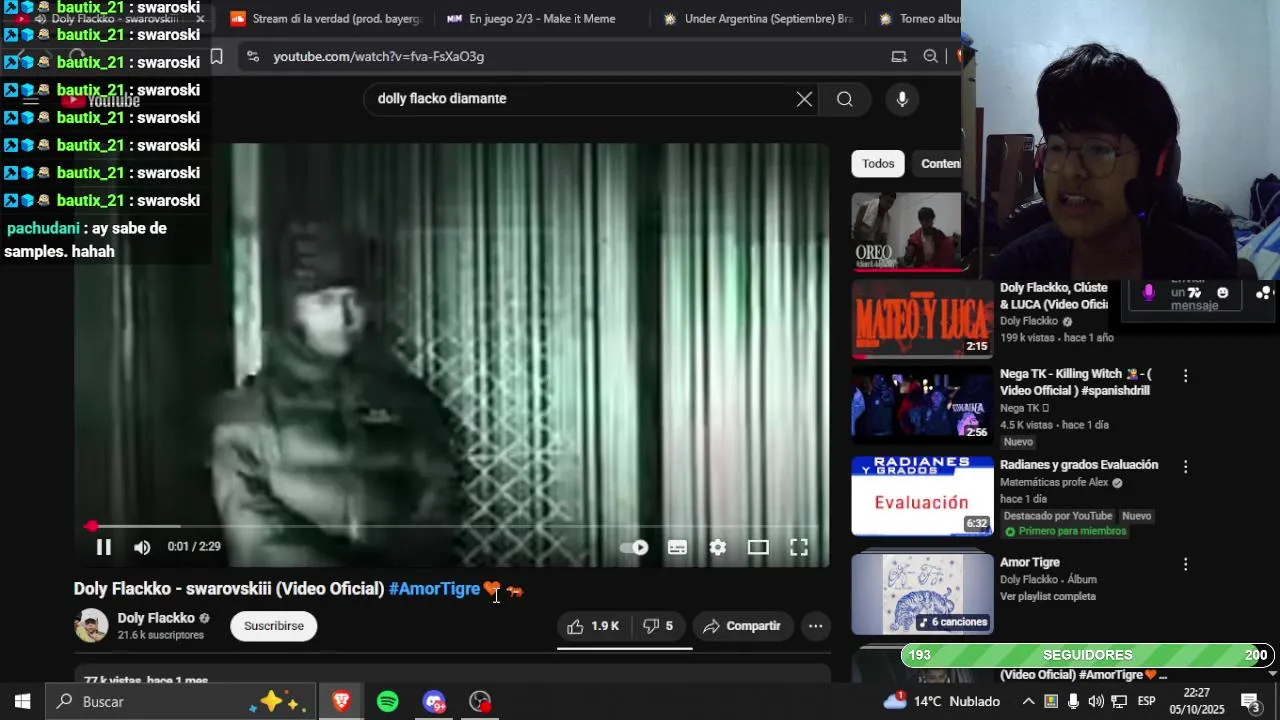Open Discord from the taskbar
Image resolution: width=1280 pixels, height=720 pixels.
tap(434, 702)
